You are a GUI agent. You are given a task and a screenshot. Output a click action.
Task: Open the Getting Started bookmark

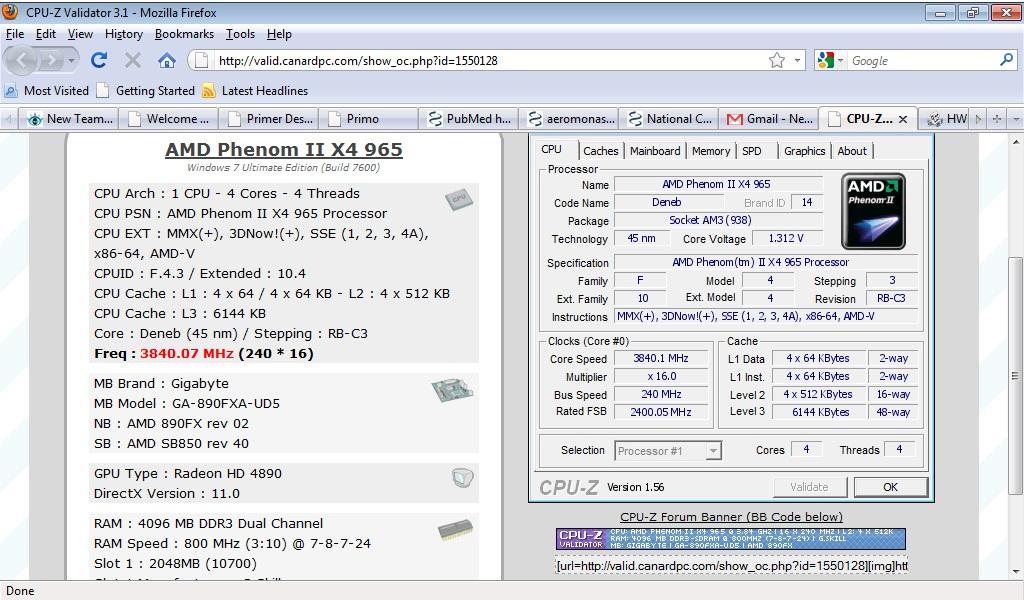[x=146, y=91]
